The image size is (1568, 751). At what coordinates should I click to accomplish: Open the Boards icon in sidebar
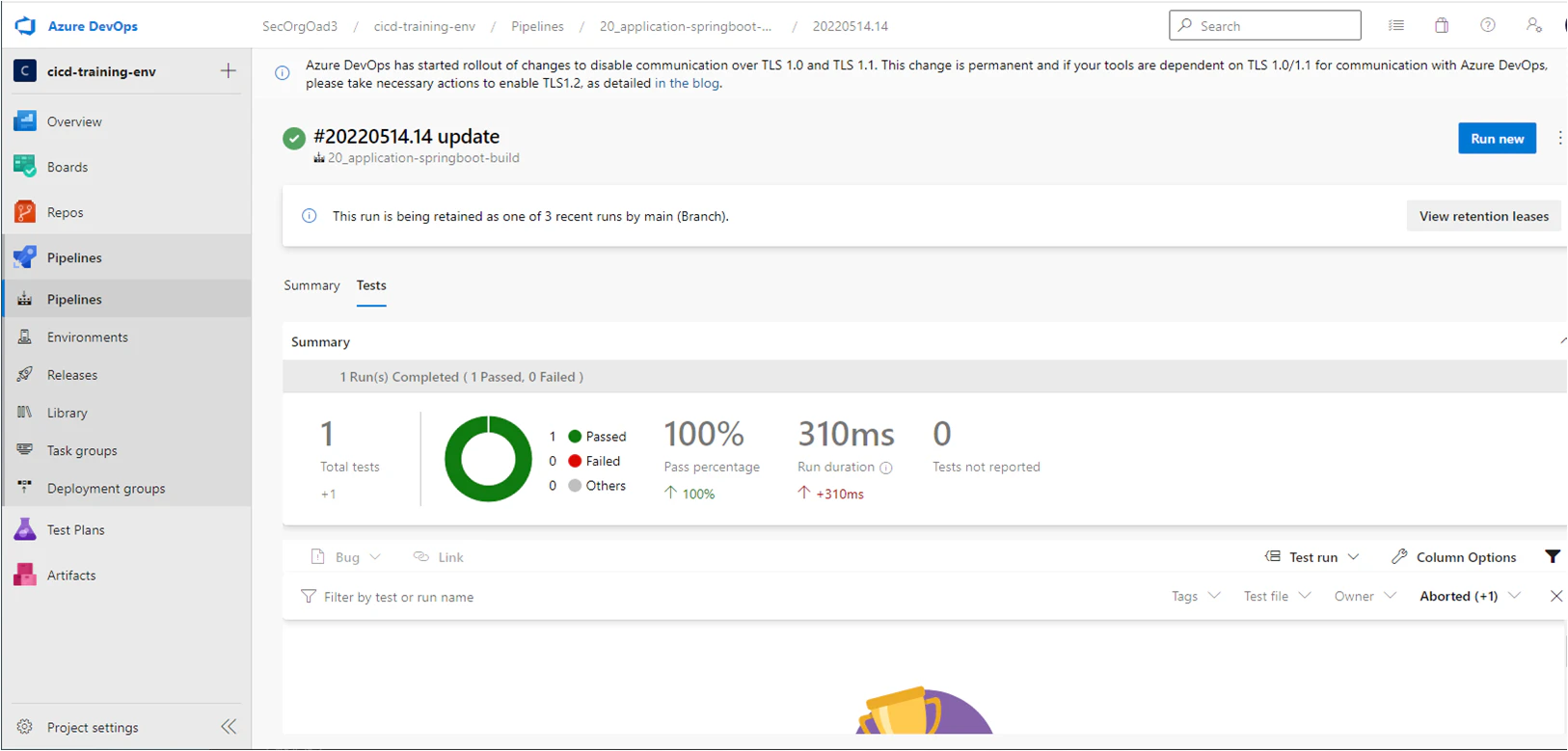tap(25, 167)
